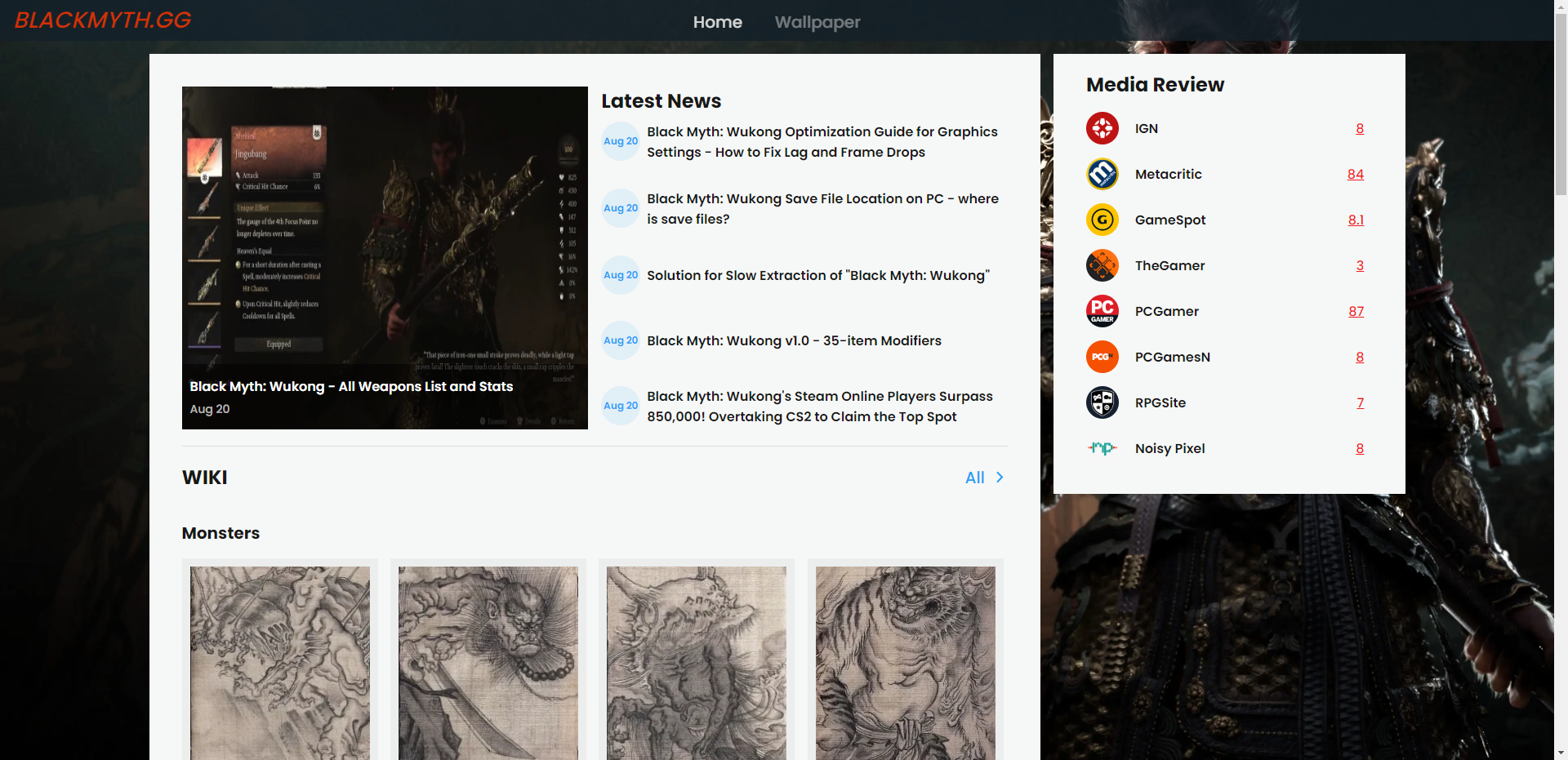Screen dimensions: 1568x760
Task: Click the TheGamer logo icon
Action: 1102,265
